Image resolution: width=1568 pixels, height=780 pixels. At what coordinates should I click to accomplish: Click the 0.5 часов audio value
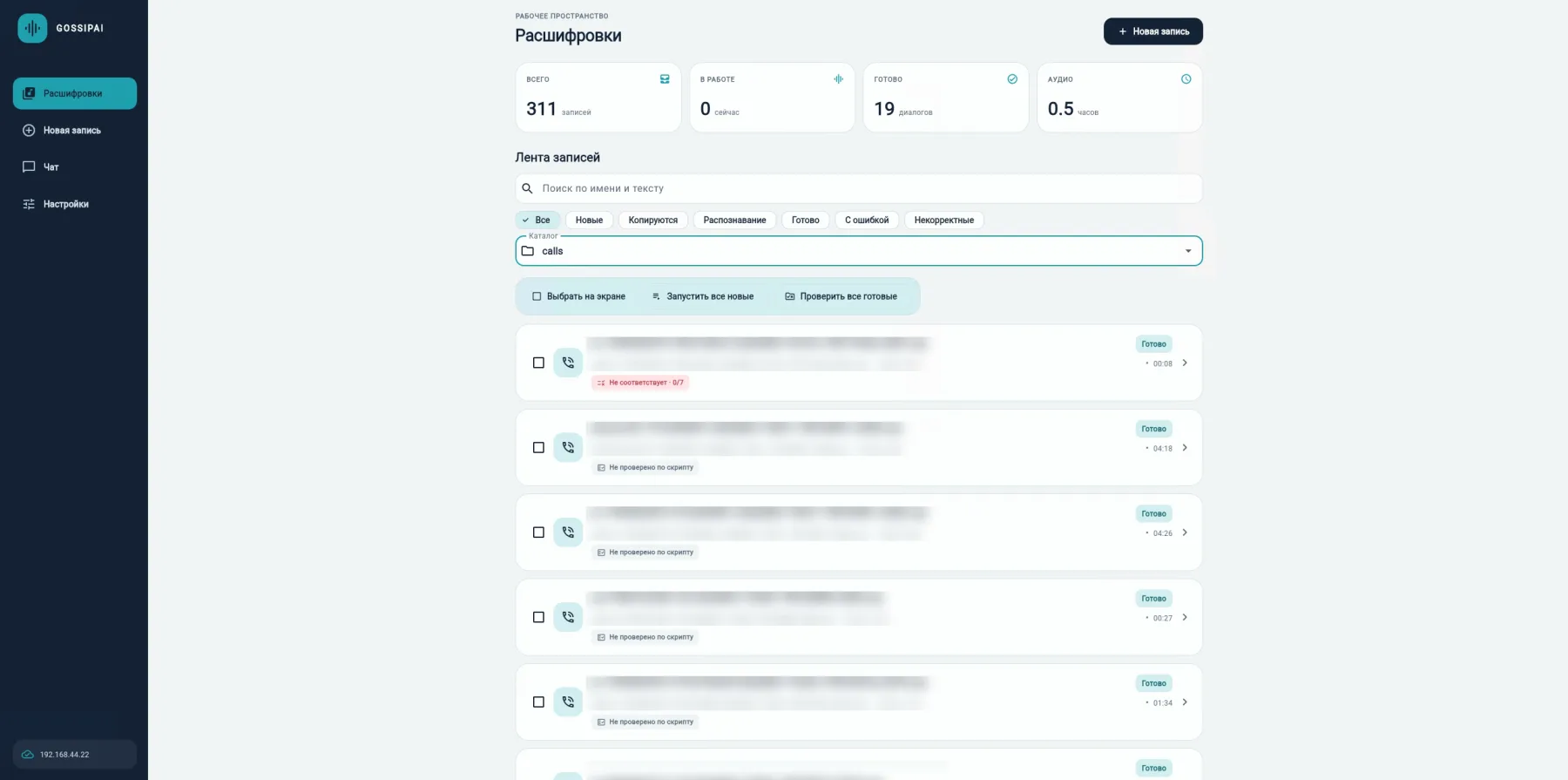coord(1073,109)
